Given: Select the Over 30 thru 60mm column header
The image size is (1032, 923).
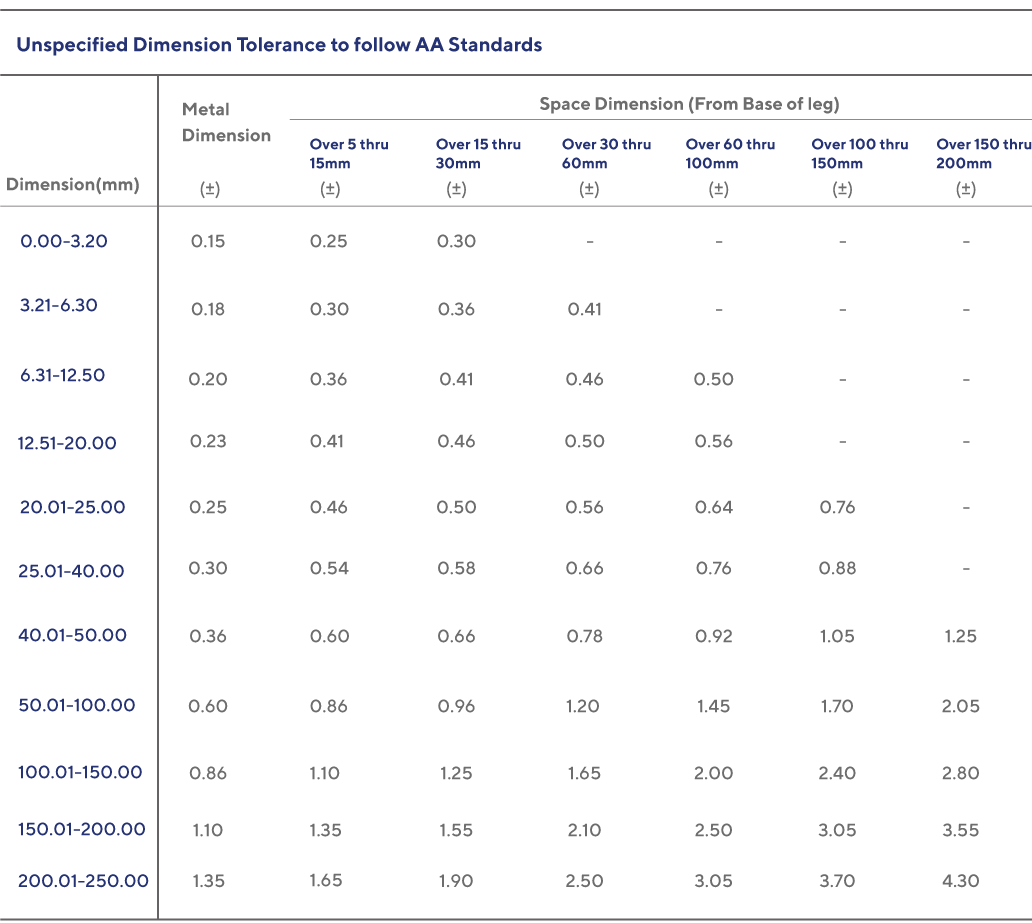Looking at the screenshot, I should pos(606,153).
